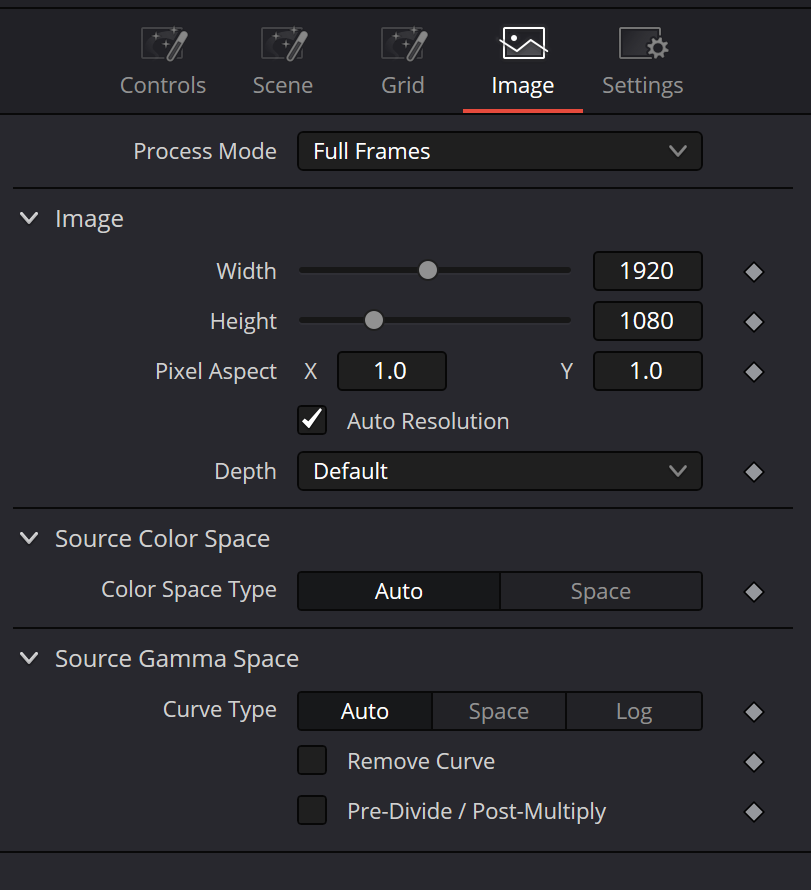Enable the Remove Curve checkbox
Image resolution: width=811 pixels, height=890 pixels.
(x=312, y=761)
